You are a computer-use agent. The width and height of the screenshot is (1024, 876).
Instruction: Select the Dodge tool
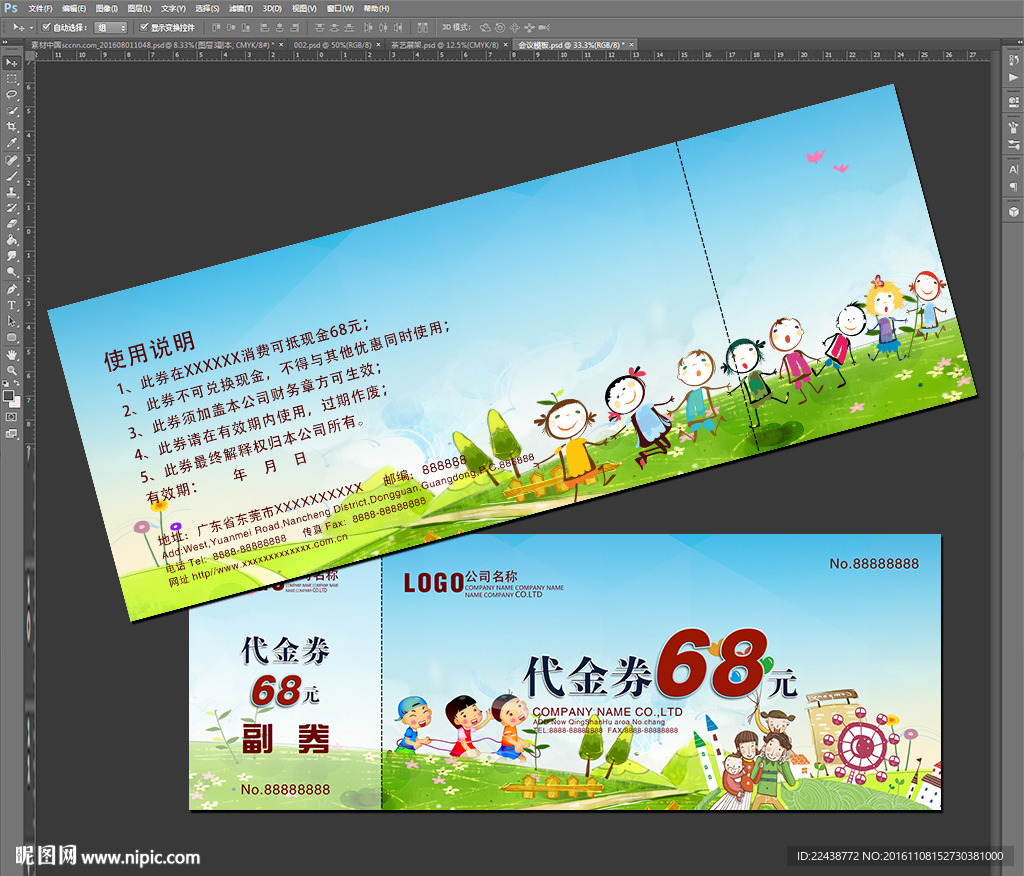pos(12,272)
